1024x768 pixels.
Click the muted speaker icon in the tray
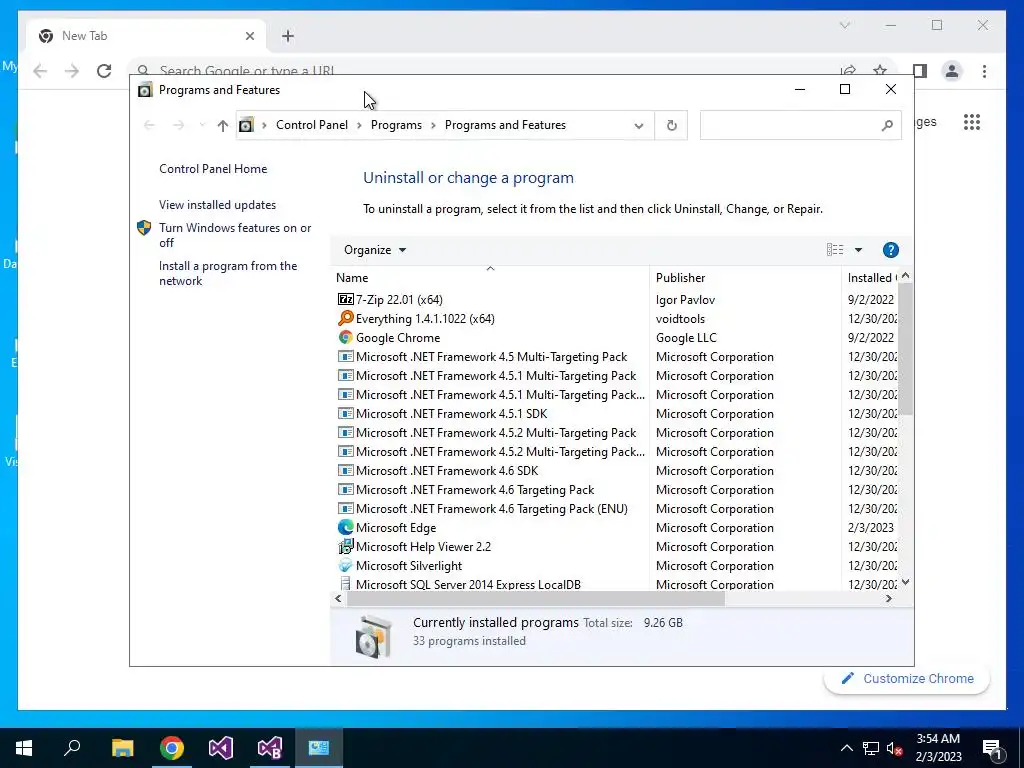click(894, 748)
